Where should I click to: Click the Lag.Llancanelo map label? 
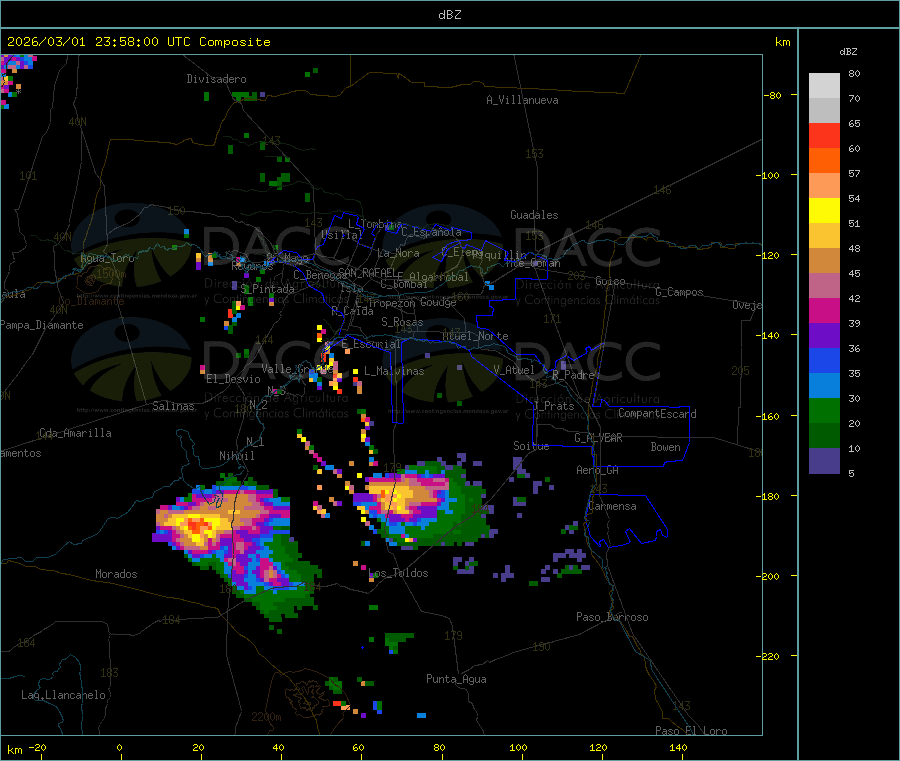pos(63,695)
